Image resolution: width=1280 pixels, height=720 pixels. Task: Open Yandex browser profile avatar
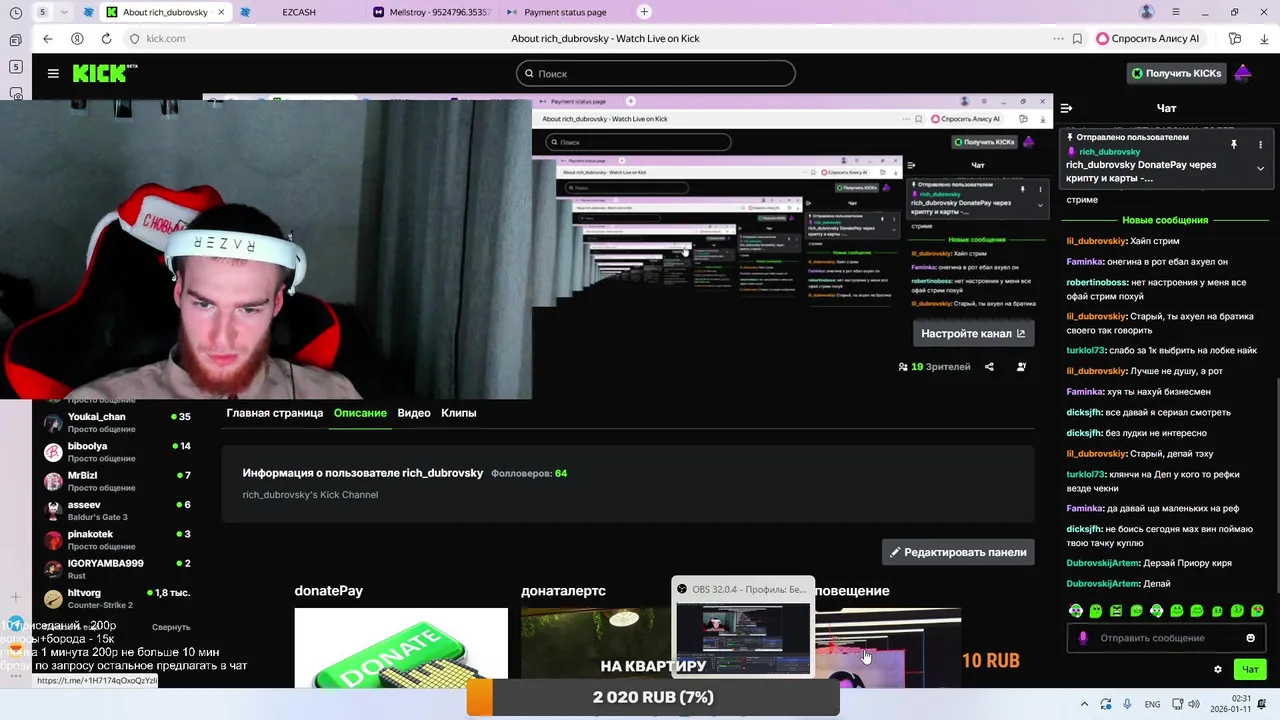(x=1147, y=12)
